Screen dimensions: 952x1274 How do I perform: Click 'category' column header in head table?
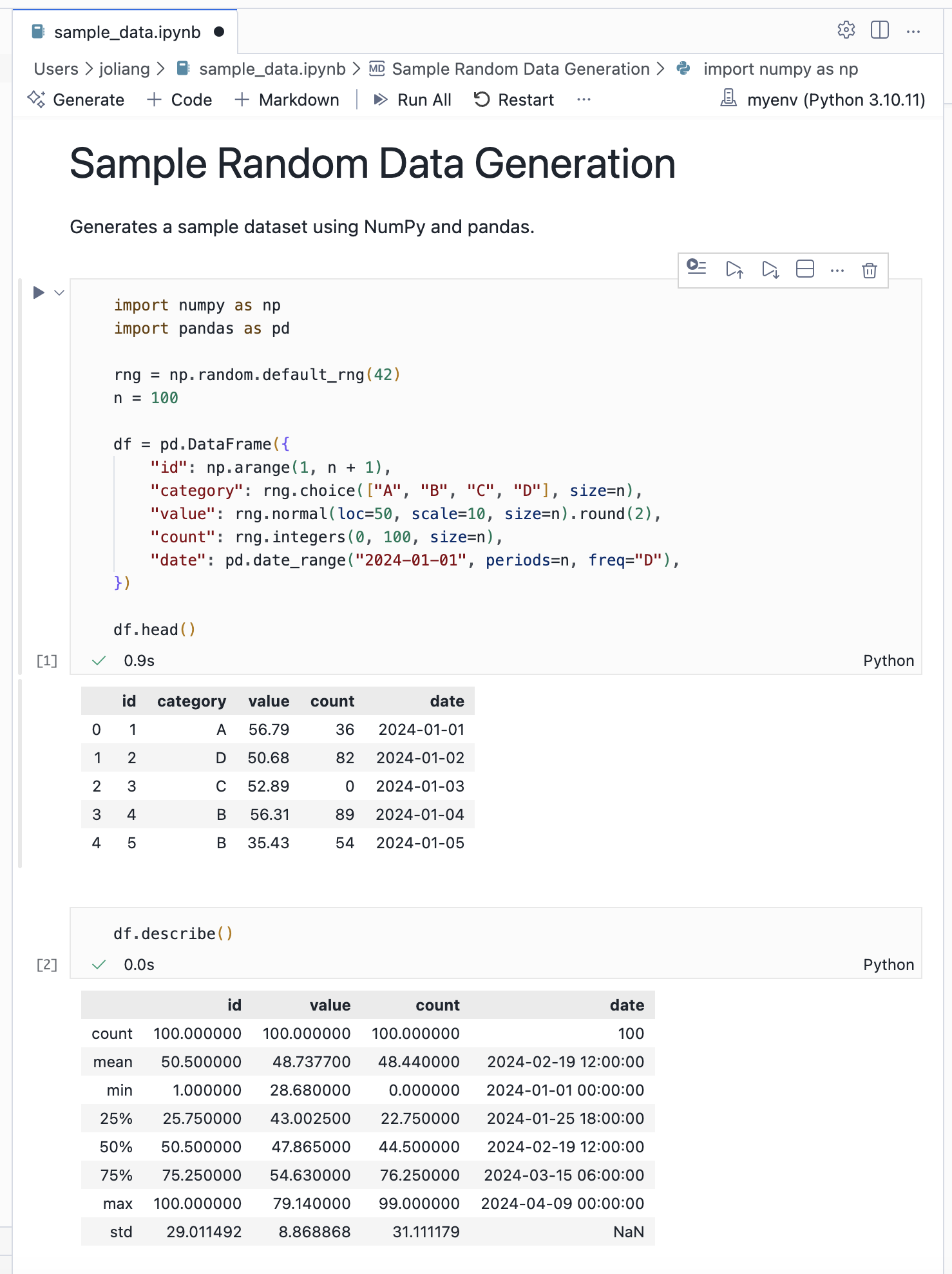[x=191, y=701]
